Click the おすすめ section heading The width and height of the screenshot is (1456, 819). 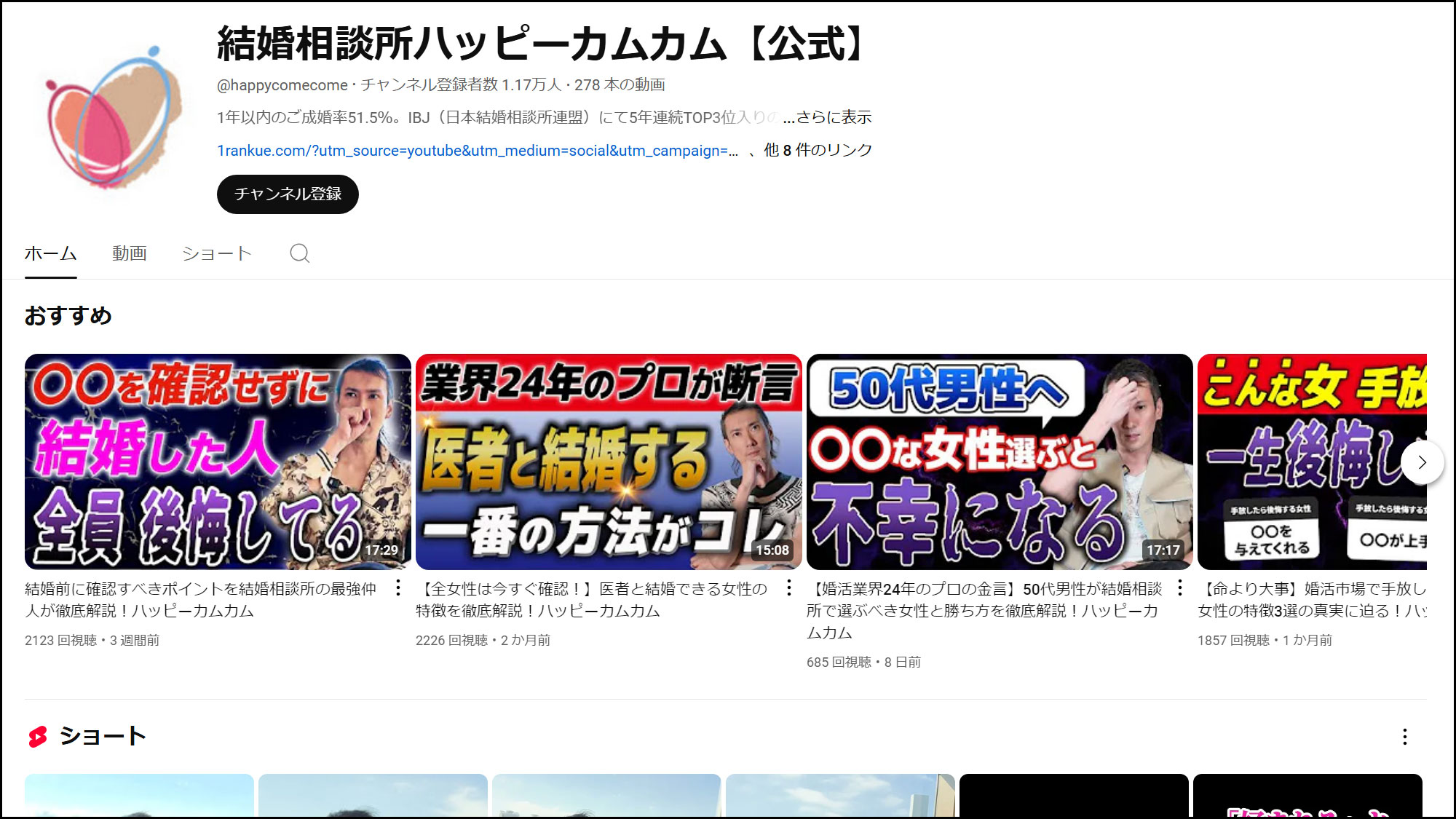(x=68, y=315)
